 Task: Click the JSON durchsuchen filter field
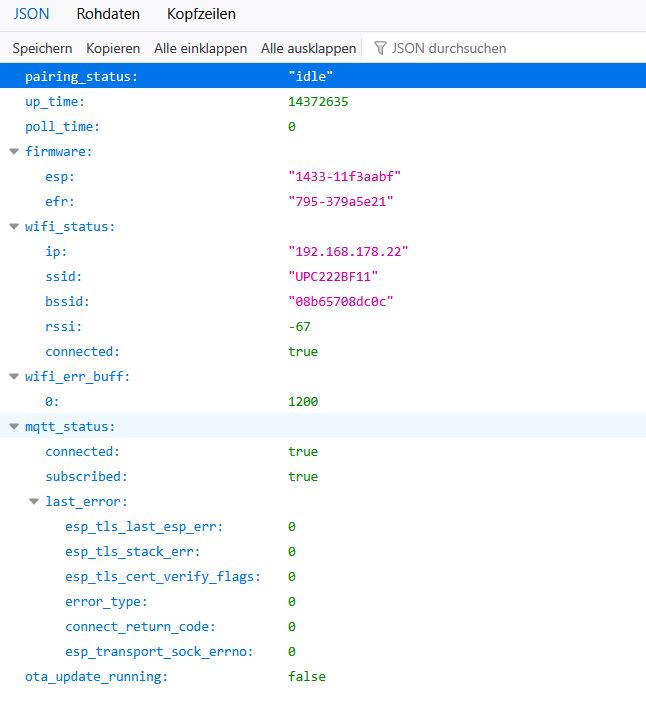click(x=448, y=48)
